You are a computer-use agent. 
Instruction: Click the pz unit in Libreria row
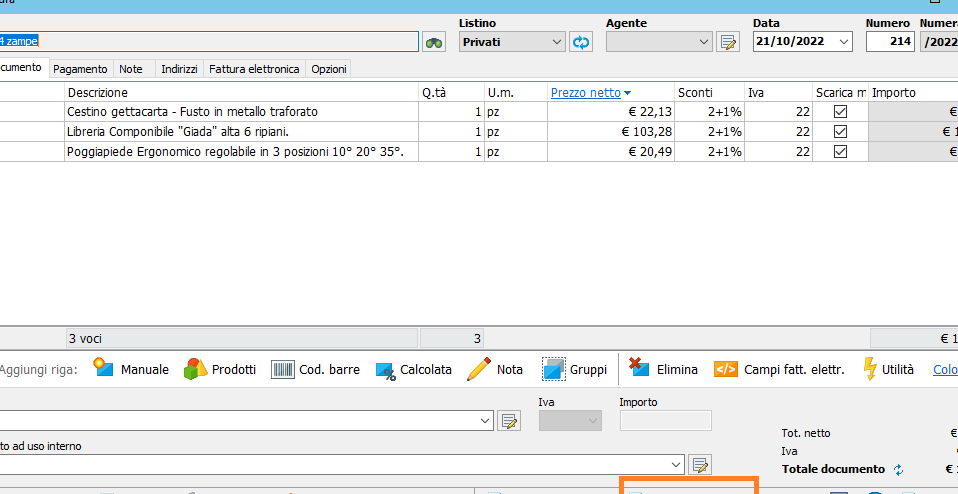click(516, 131)
